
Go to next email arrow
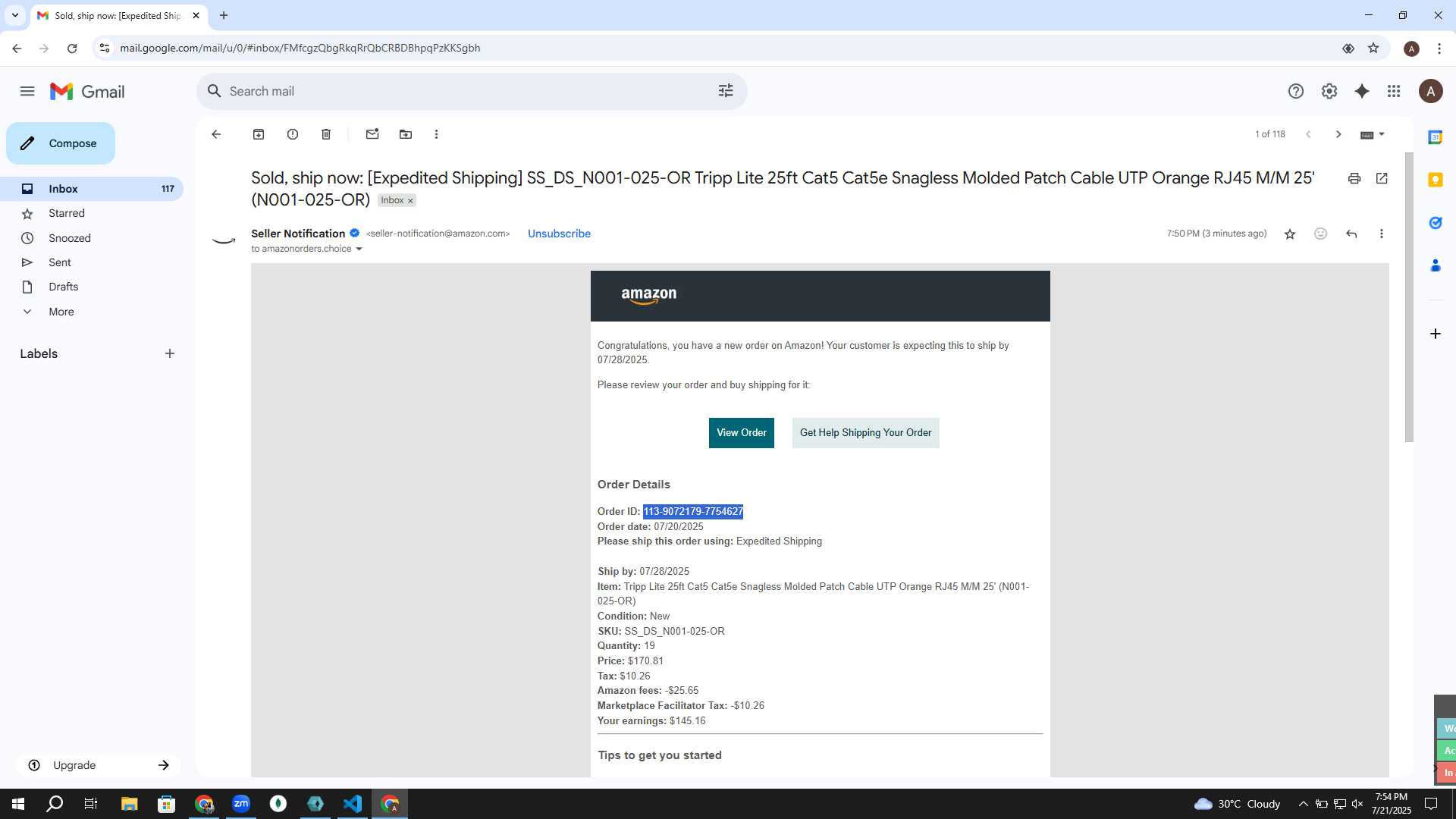click(x=1338, y=134)
